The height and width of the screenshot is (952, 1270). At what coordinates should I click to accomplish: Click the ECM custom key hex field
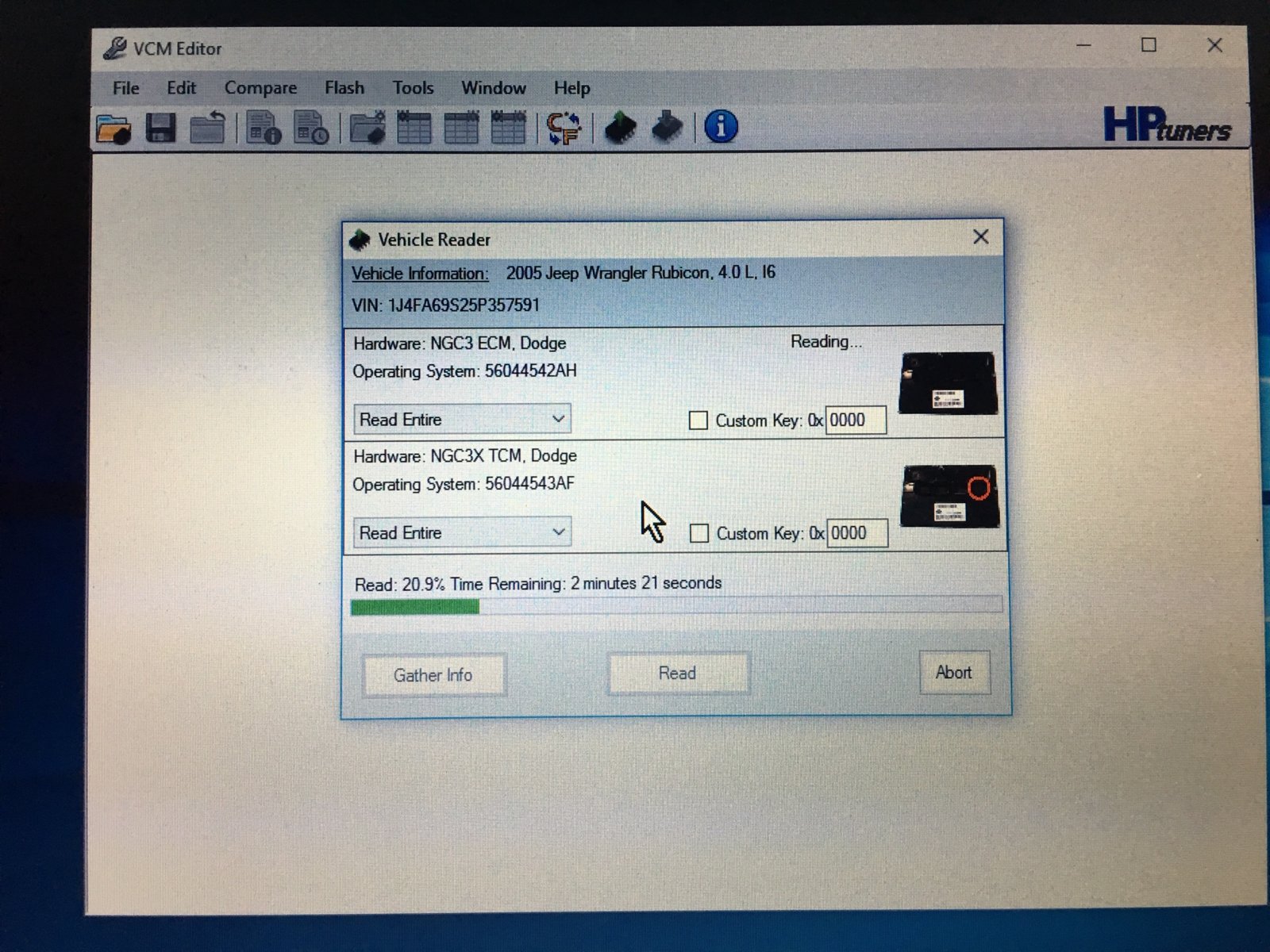click(856, 420)
